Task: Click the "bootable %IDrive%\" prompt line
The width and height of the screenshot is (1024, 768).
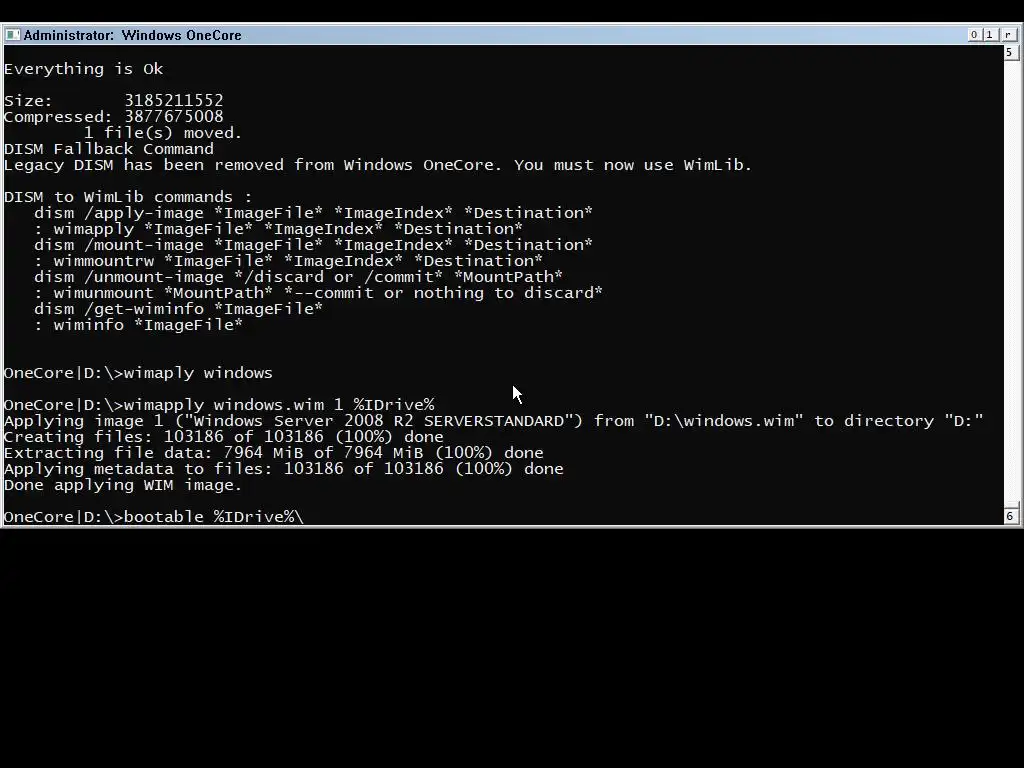Action: pyautogui.click(x=154, y=517)
